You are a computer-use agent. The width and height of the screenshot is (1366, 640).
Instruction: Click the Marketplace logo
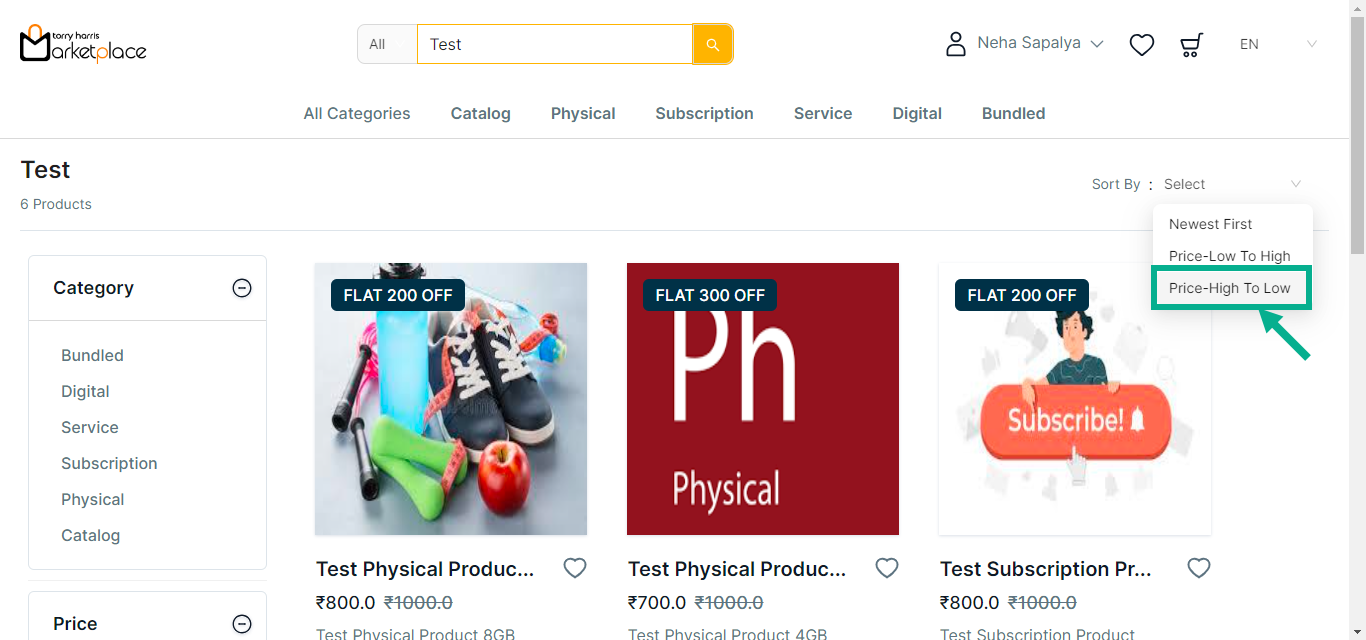coord(83,44)
